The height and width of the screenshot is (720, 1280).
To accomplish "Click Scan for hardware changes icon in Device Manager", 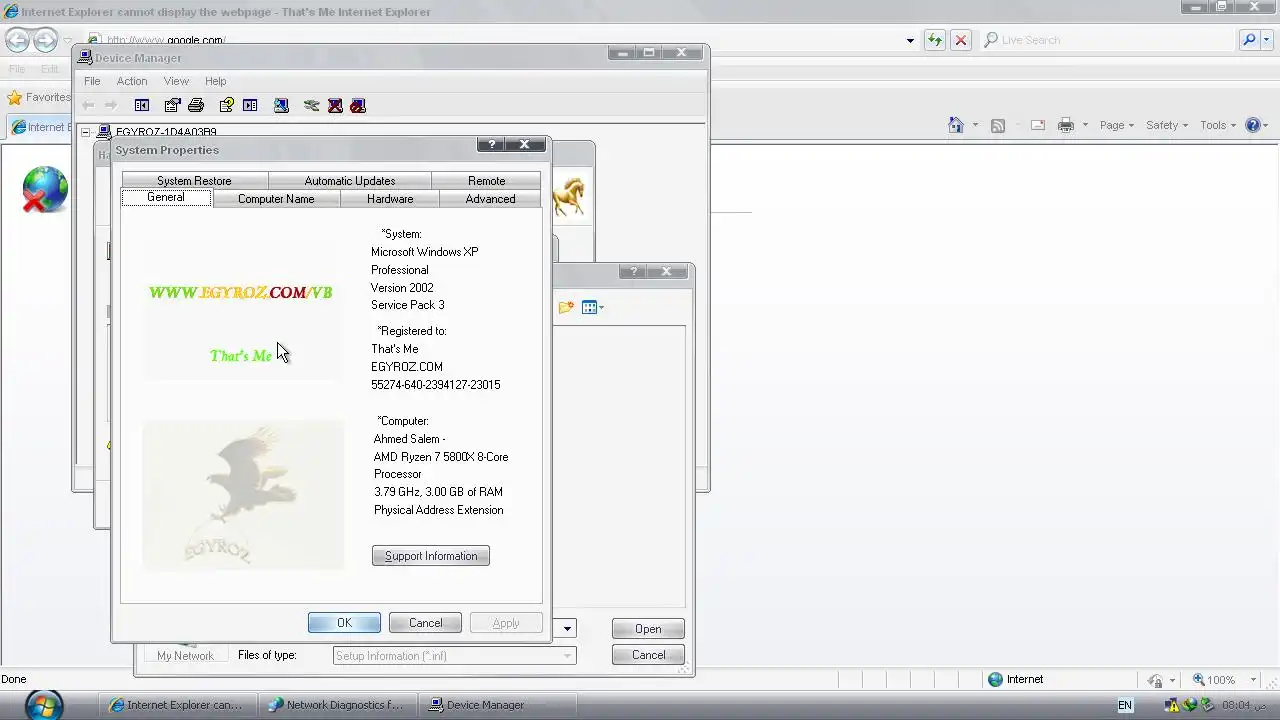I will pyautogui.click(x=281, y=105).
